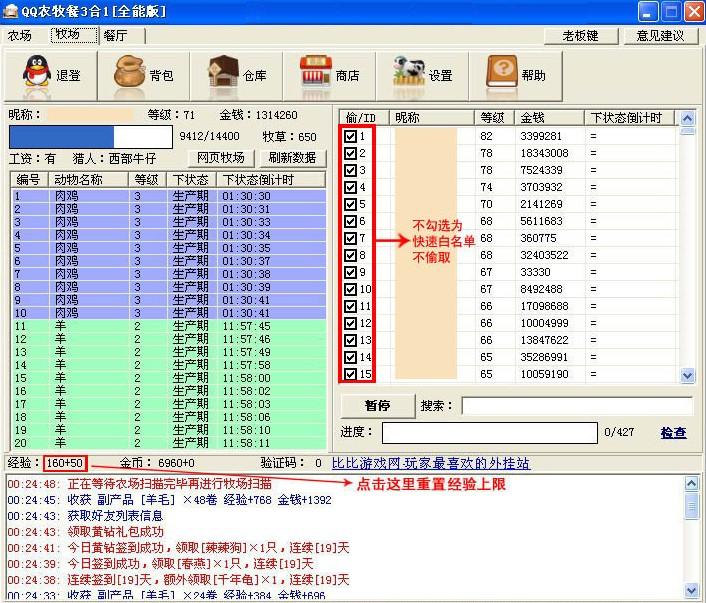This screenshot has height=603, width=706.
Task: Click log entry 领取黄钻礼包成功
Action: pos(115,532)
